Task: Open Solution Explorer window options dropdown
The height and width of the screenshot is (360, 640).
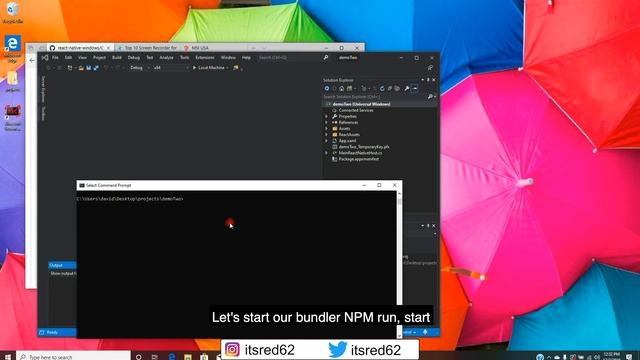Action: [x=422, y=80]
